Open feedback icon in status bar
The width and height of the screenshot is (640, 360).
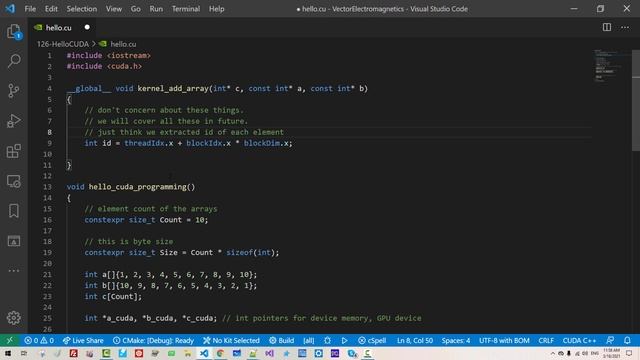pyautogui.click(x=610, y=340)
